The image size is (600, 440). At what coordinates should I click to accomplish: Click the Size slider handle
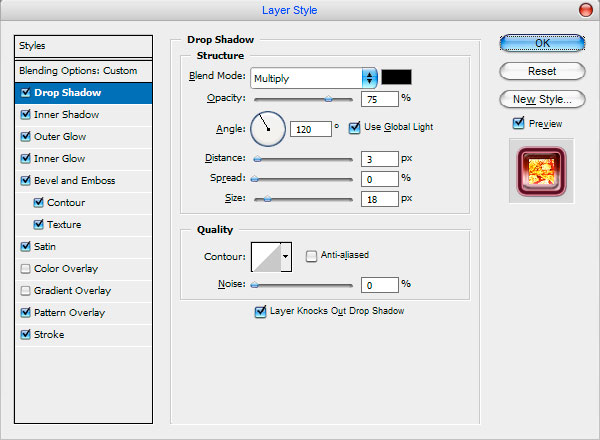[x=267, y=199]
